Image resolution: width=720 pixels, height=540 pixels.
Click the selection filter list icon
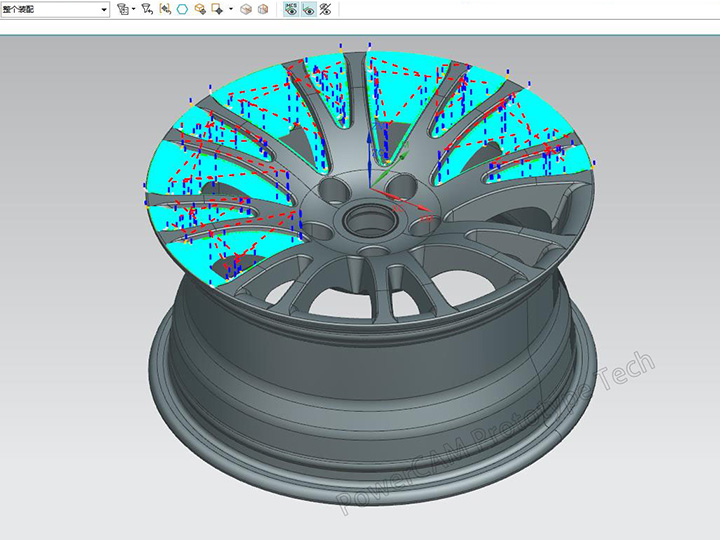coord(123,9)
